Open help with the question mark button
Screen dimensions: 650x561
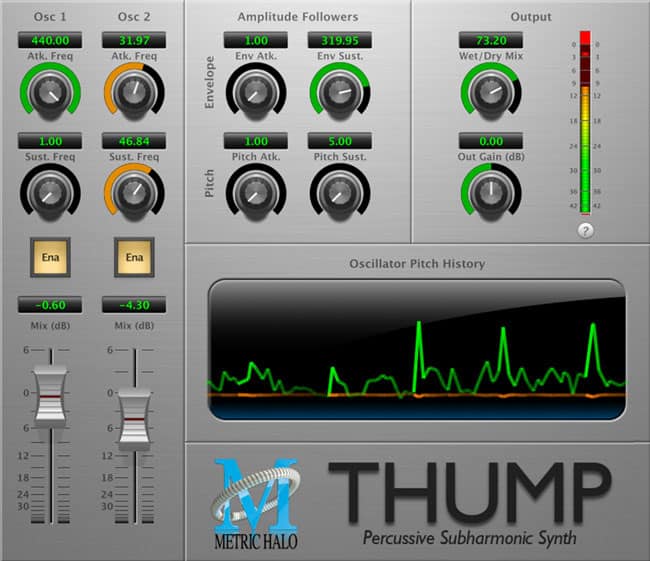point(585,231)
